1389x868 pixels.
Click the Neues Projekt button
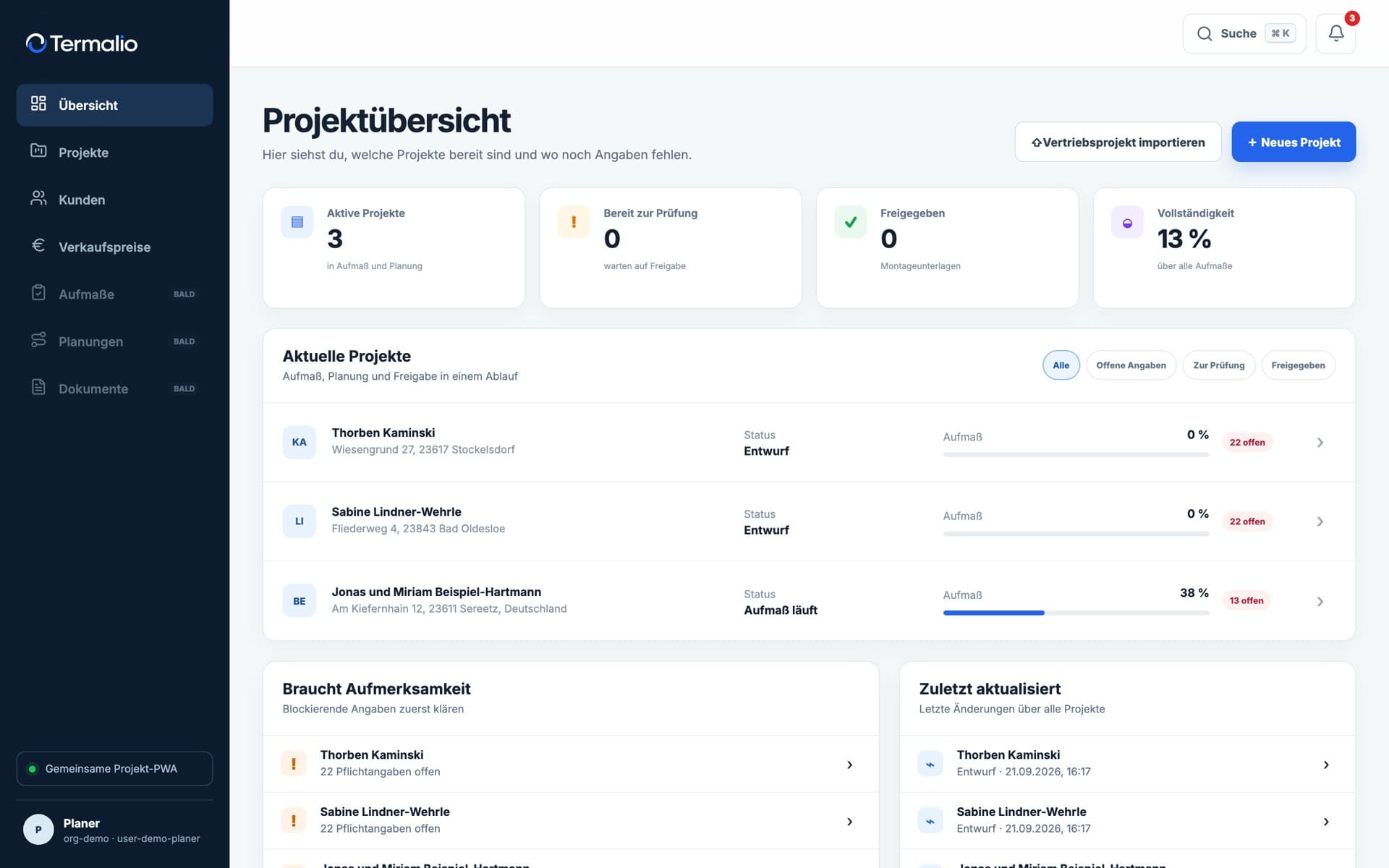(1293, 142)
